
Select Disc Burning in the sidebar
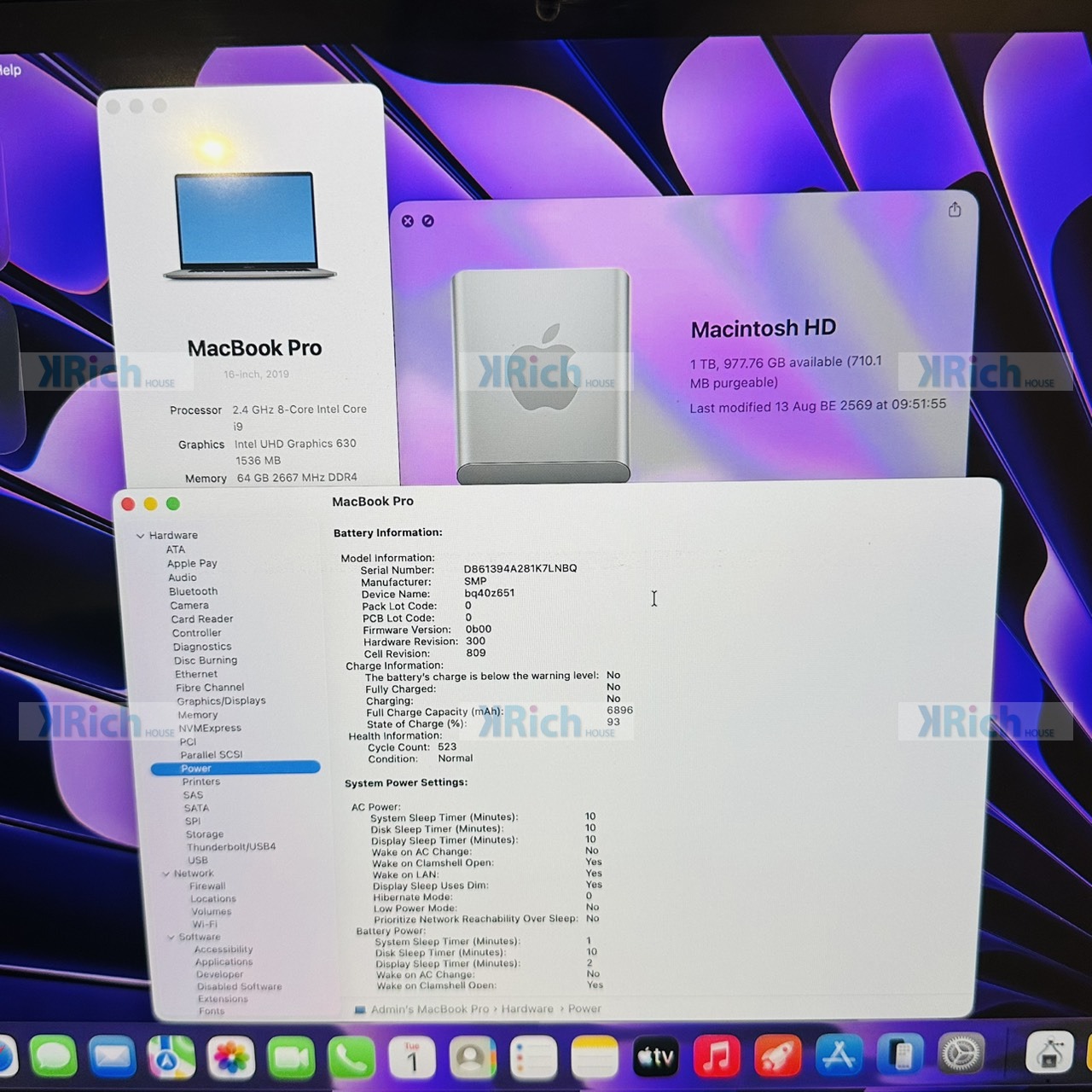coord(206,660)
